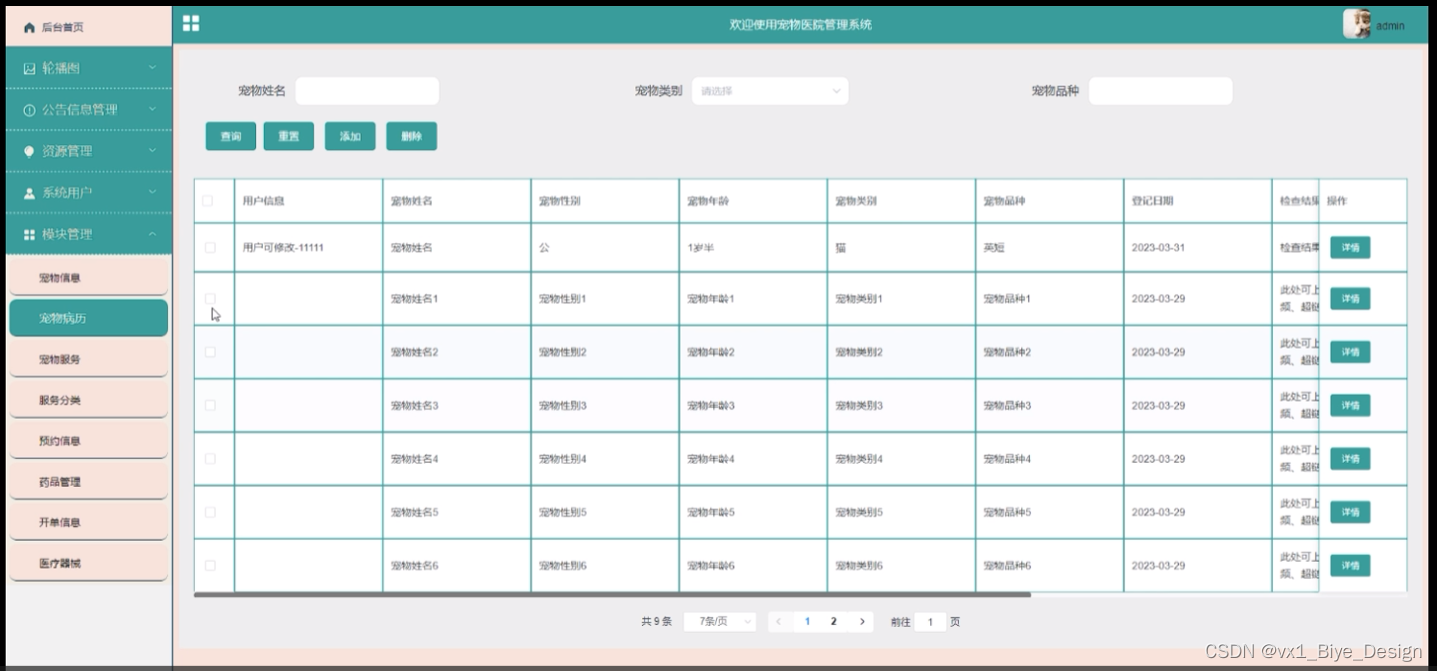
Task: Open the 宠物信息 menu item
Action: pos(88,277)
